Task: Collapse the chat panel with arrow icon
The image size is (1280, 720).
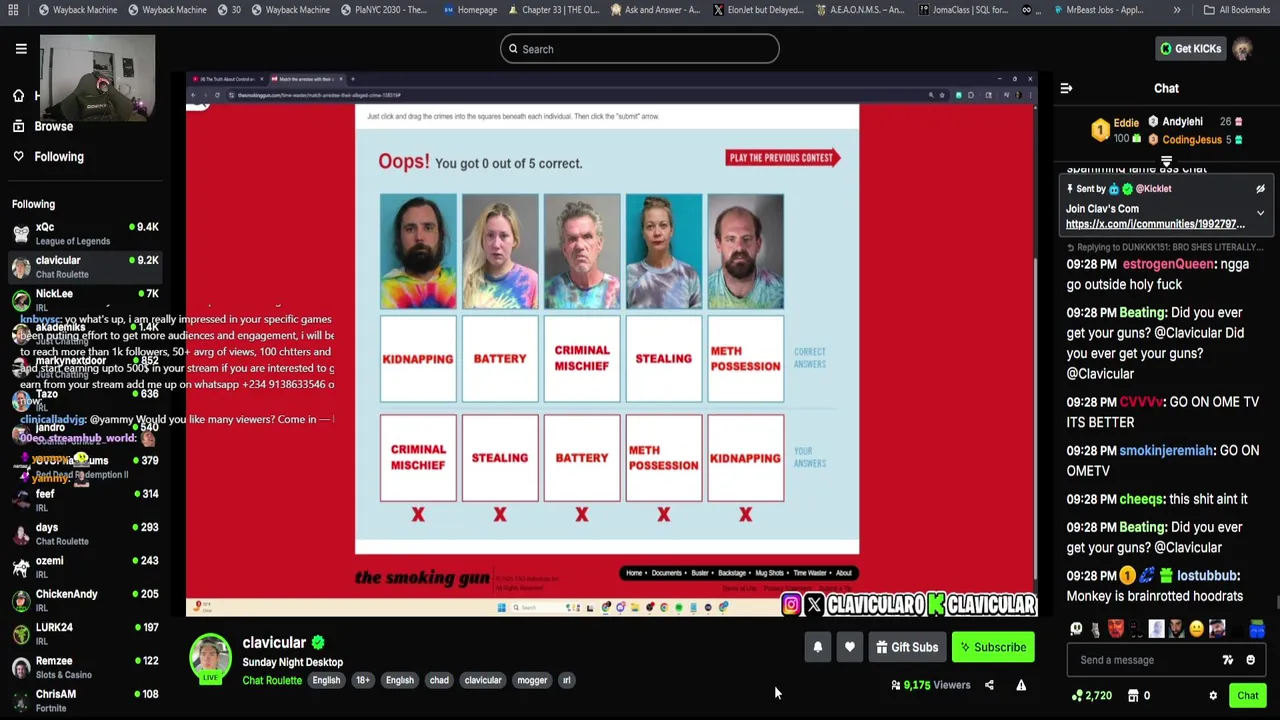Action: (x=1066, y=88)
